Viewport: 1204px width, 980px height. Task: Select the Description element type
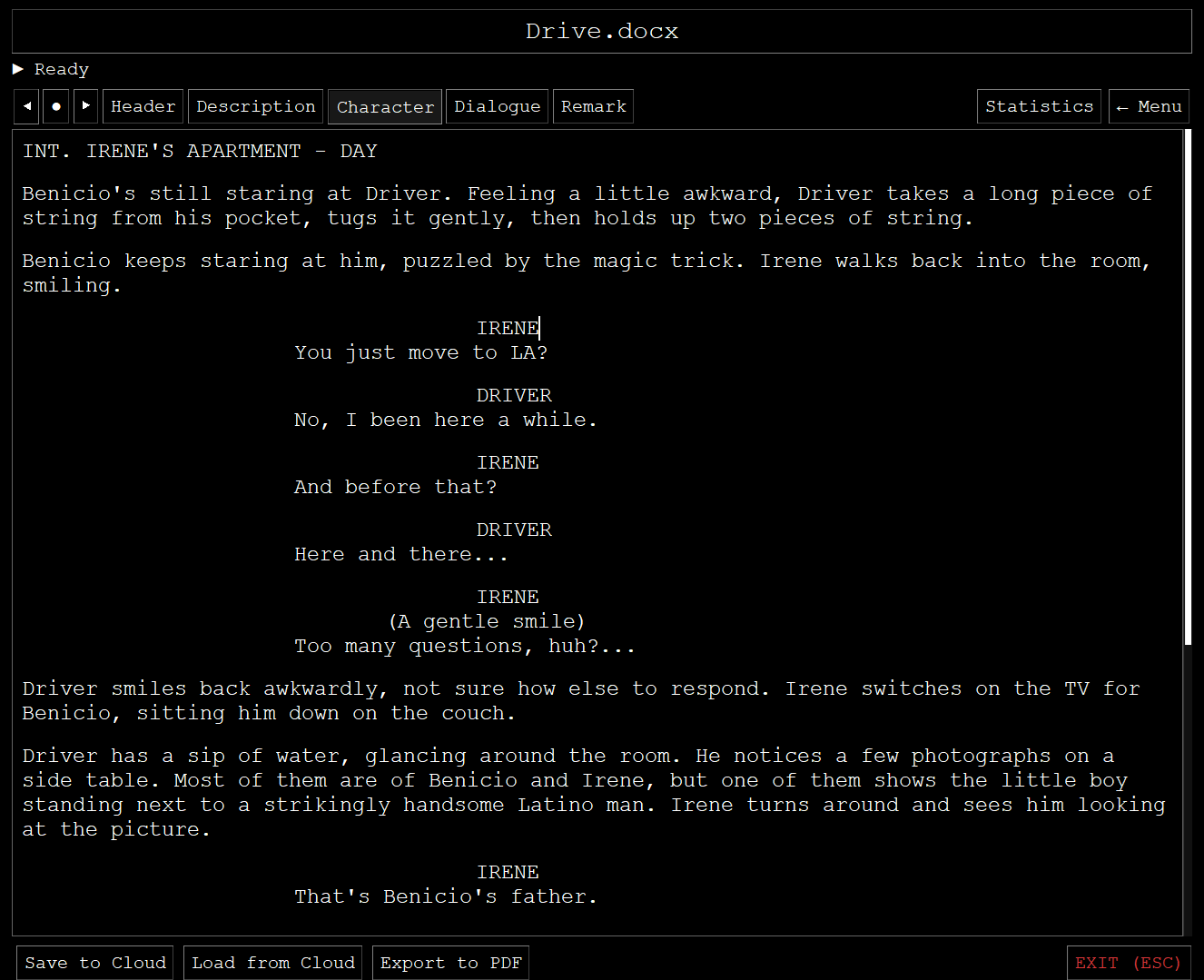256,106
